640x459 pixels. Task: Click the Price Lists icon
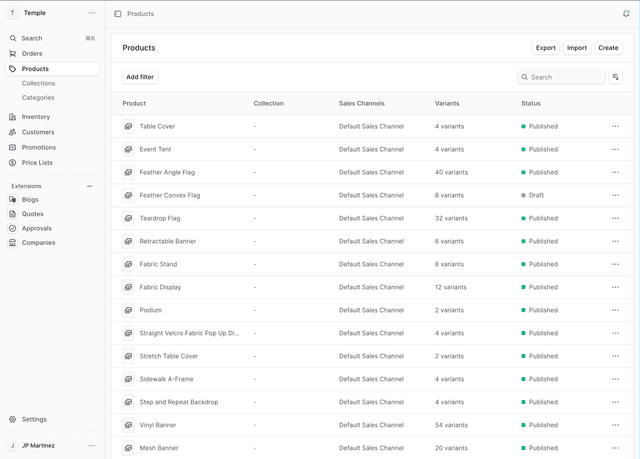pyautogui.click(x=13, y=162)
